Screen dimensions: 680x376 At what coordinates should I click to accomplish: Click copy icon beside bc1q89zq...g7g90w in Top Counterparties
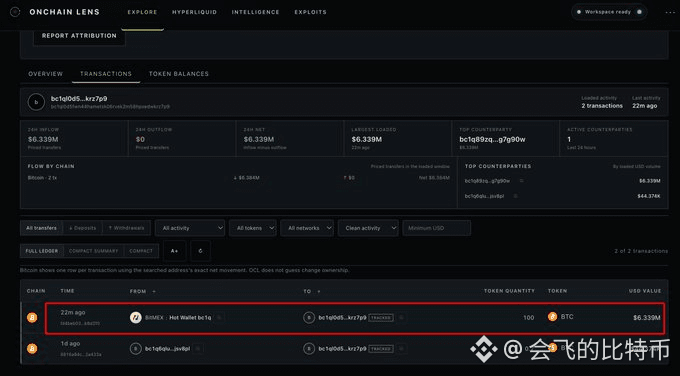pyautogui.click(x=521, y=180)
